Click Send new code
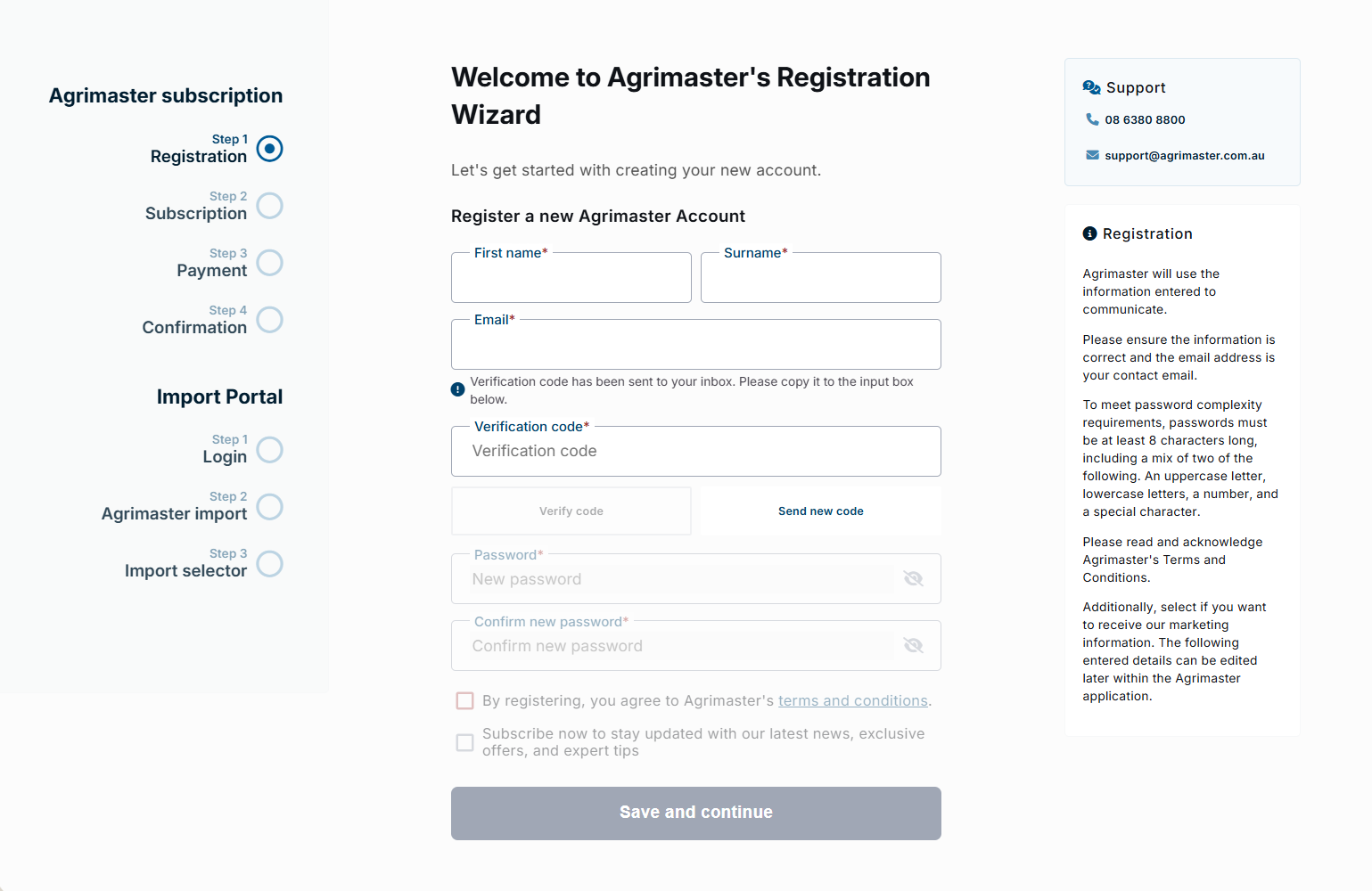Image resolution: width=1372 pixels, height=891 pixels. click(x=821, y=511)
